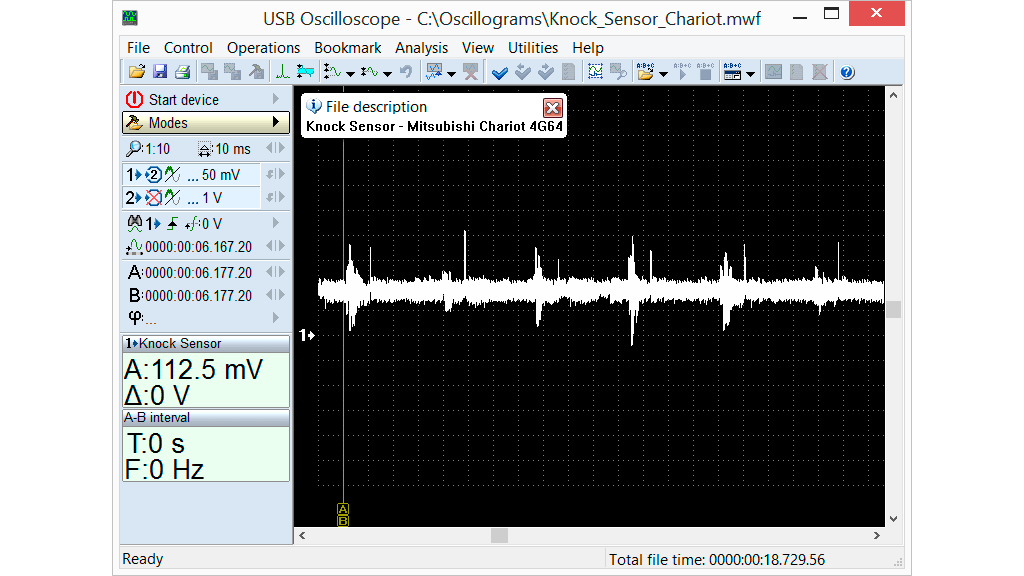Click the vertical-scale sine wave toolbar icon
The height and width of the screenshot is (576, 1024).
pos(332,72)
